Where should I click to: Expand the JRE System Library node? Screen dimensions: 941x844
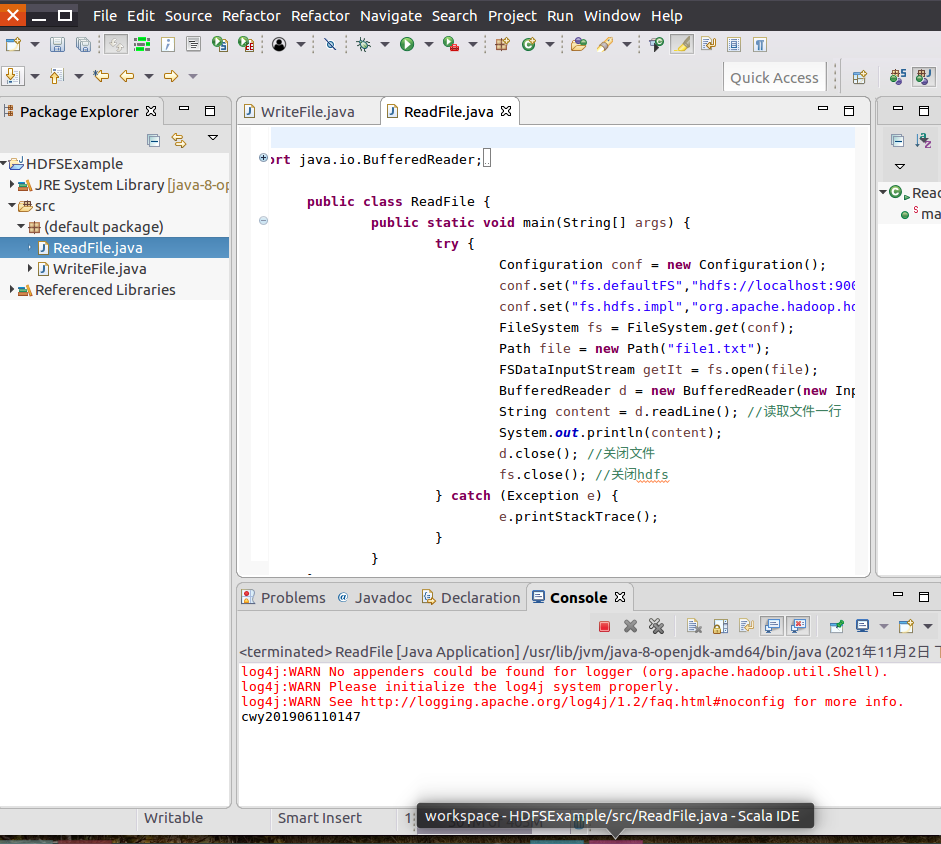(x=12, y=185)
